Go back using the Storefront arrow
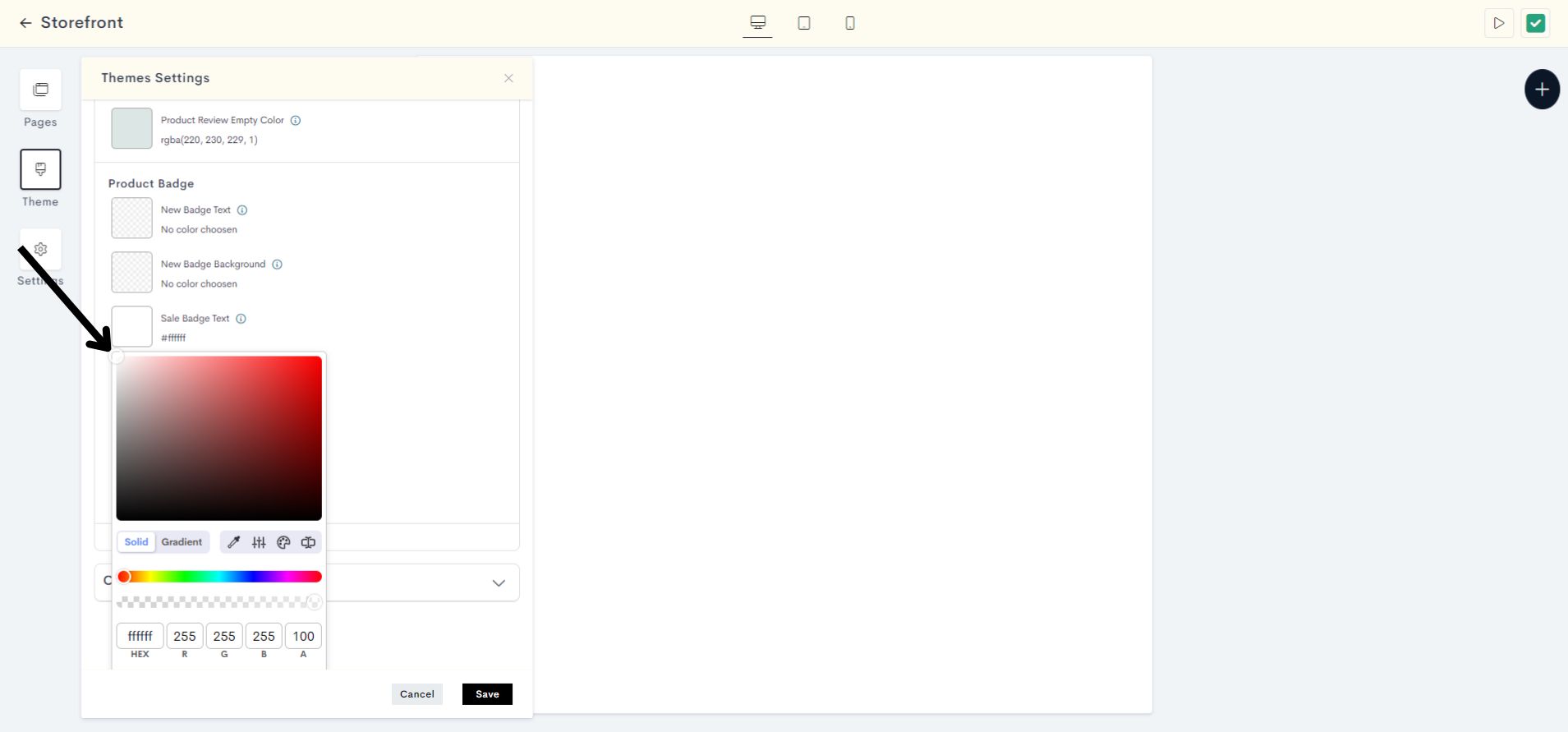Viewport: 1568px width, 732px height. [x=25, y=23]
